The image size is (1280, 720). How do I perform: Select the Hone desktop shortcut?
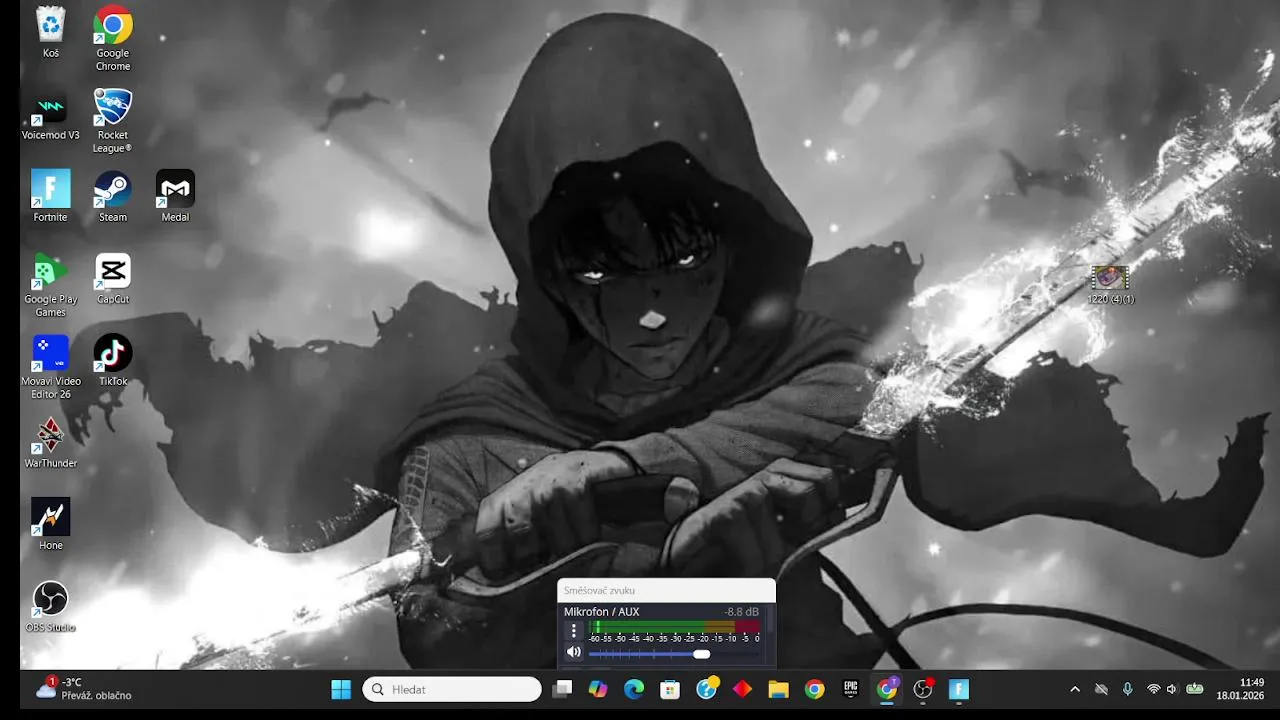tap(50, 524)
